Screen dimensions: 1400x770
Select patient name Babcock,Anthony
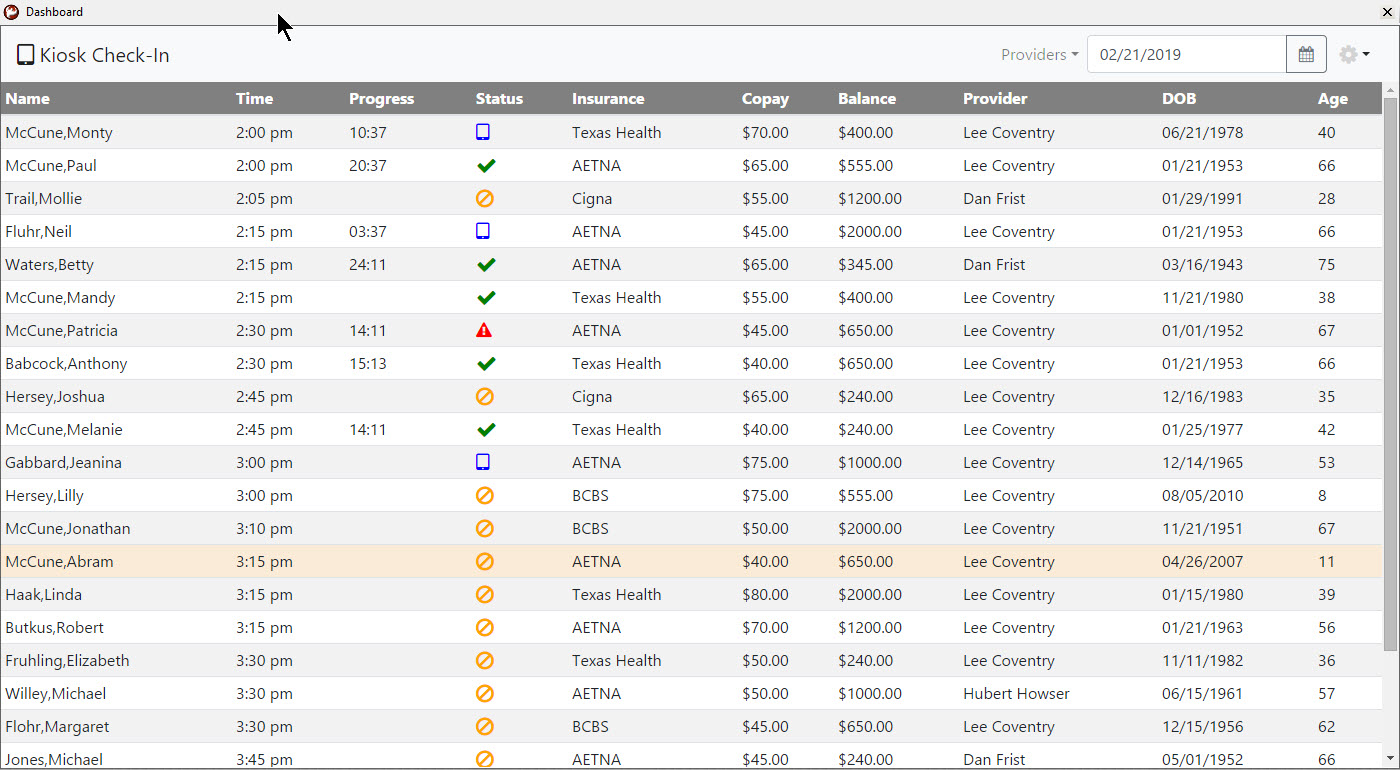click(66, 363)
